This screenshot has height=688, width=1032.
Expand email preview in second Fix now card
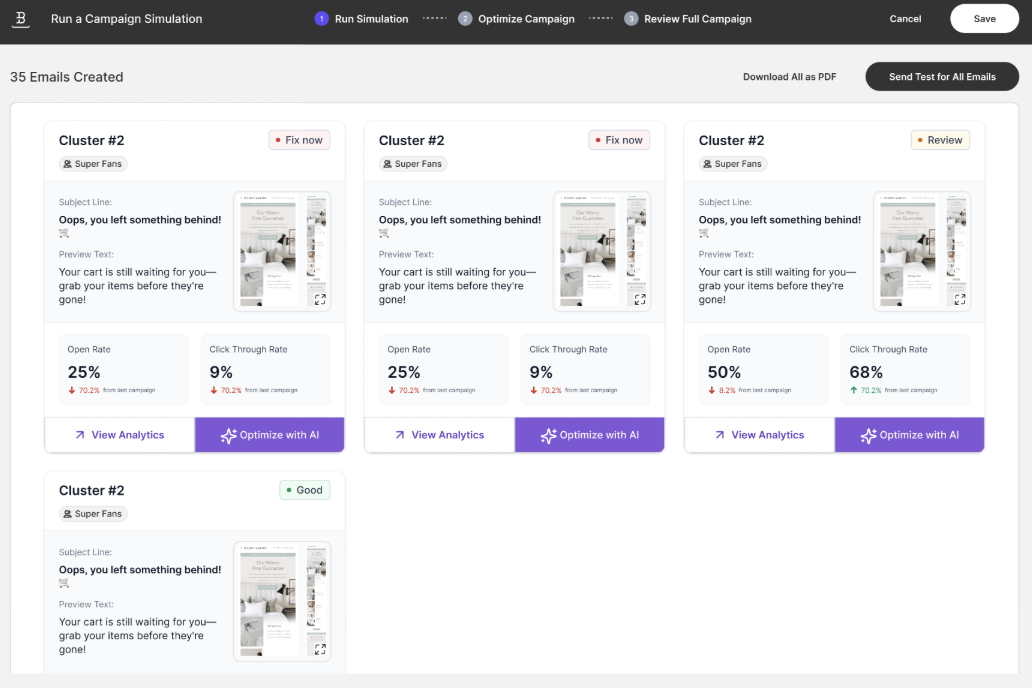tap(640, 300)
